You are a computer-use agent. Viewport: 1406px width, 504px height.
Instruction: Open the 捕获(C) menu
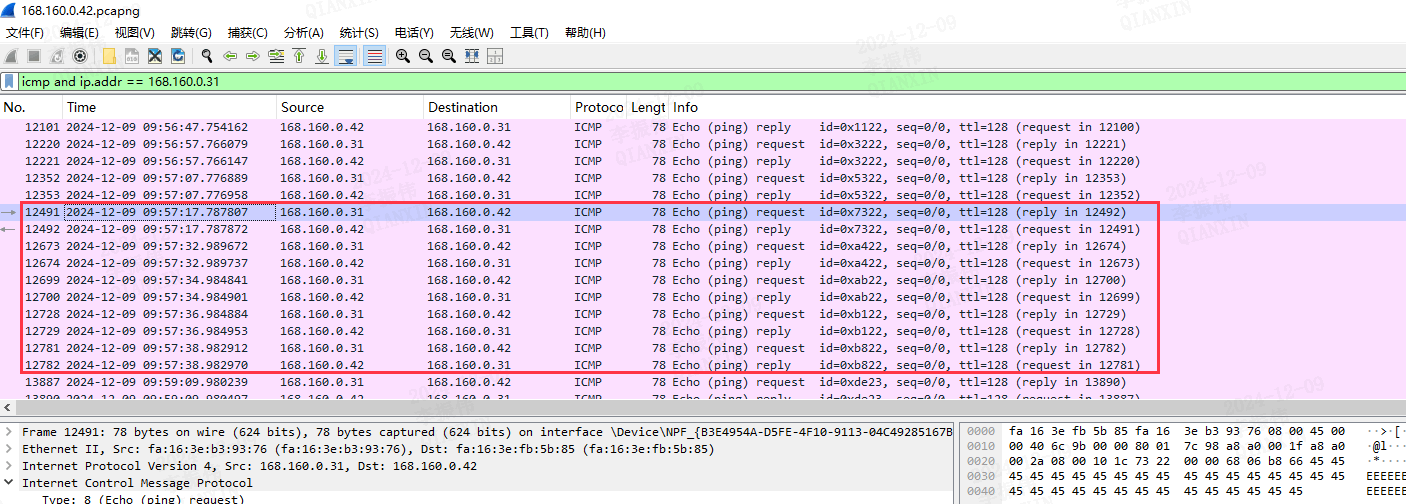247,33
